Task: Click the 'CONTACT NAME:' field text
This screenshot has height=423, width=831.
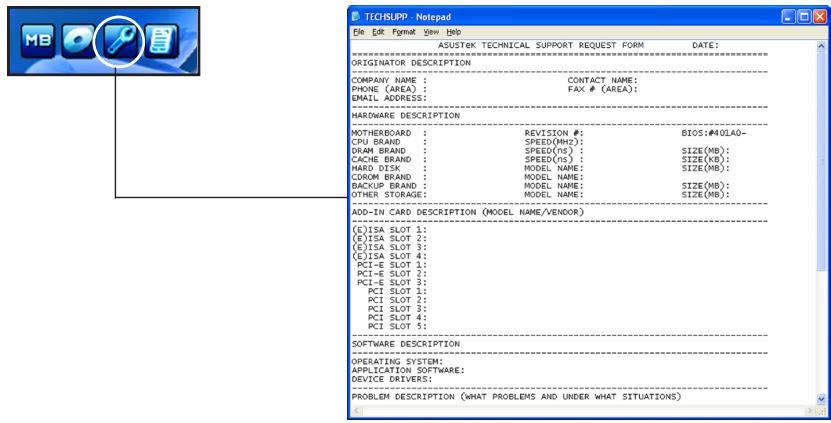Action: 603,81
